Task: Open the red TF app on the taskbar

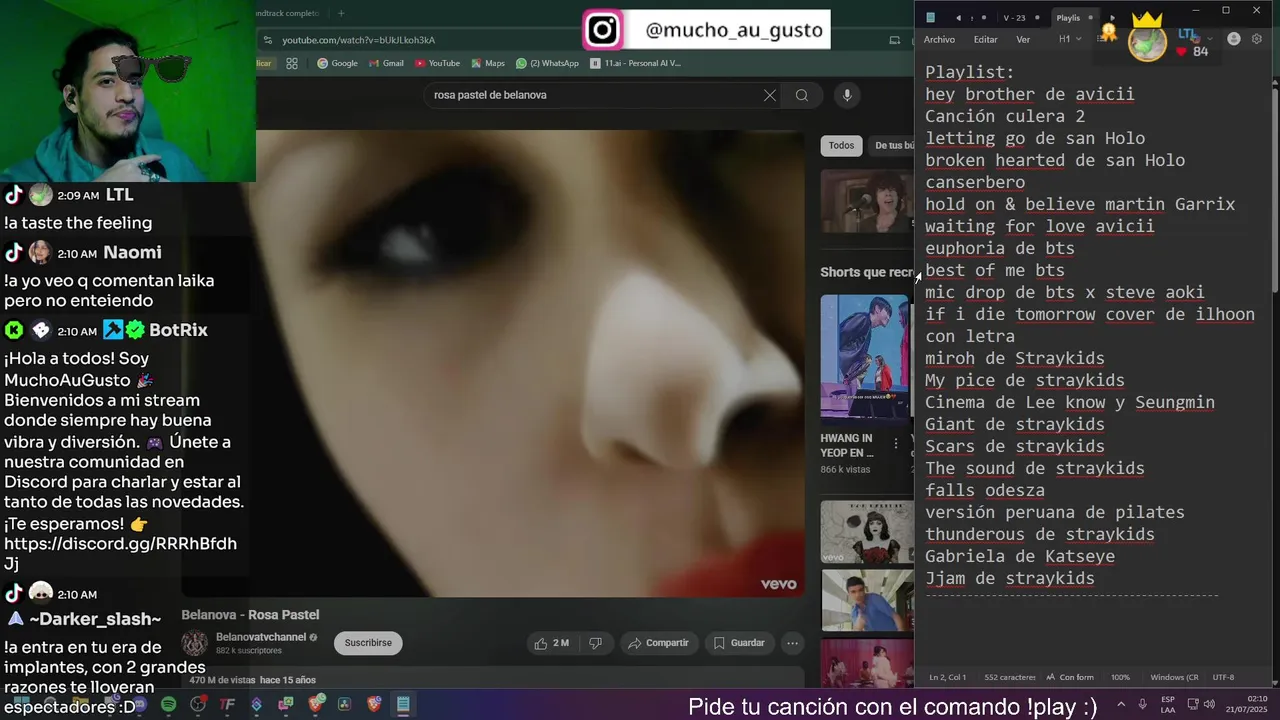Action: 227,704
